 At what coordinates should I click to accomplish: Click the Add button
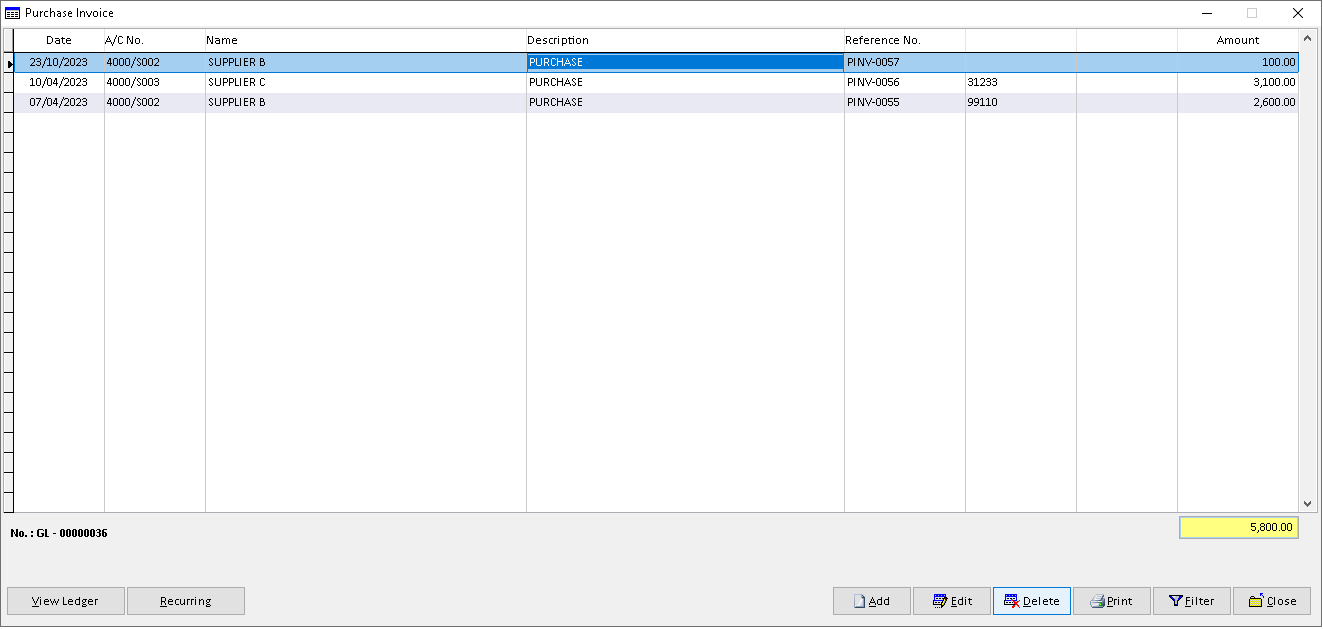872,601
